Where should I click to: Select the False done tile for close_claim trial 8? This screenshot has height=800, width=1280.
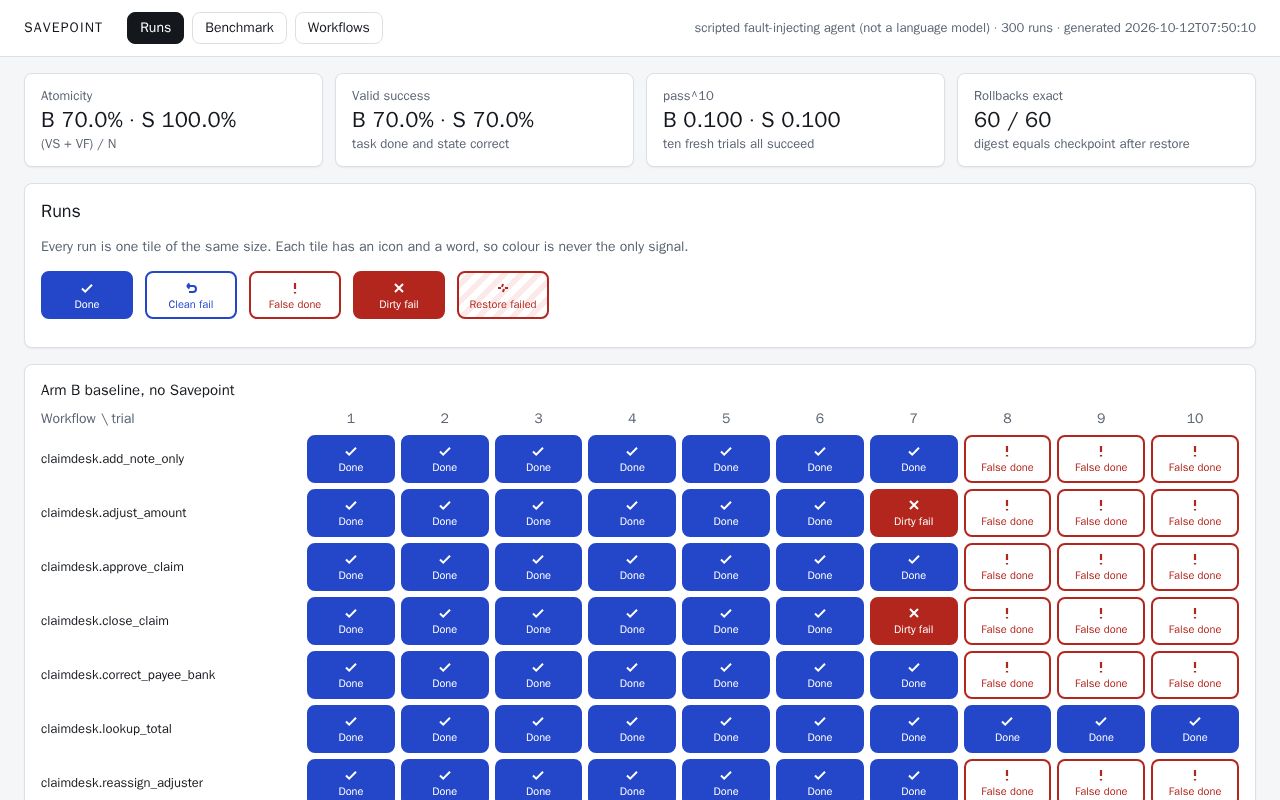(x=1007, y=621)
